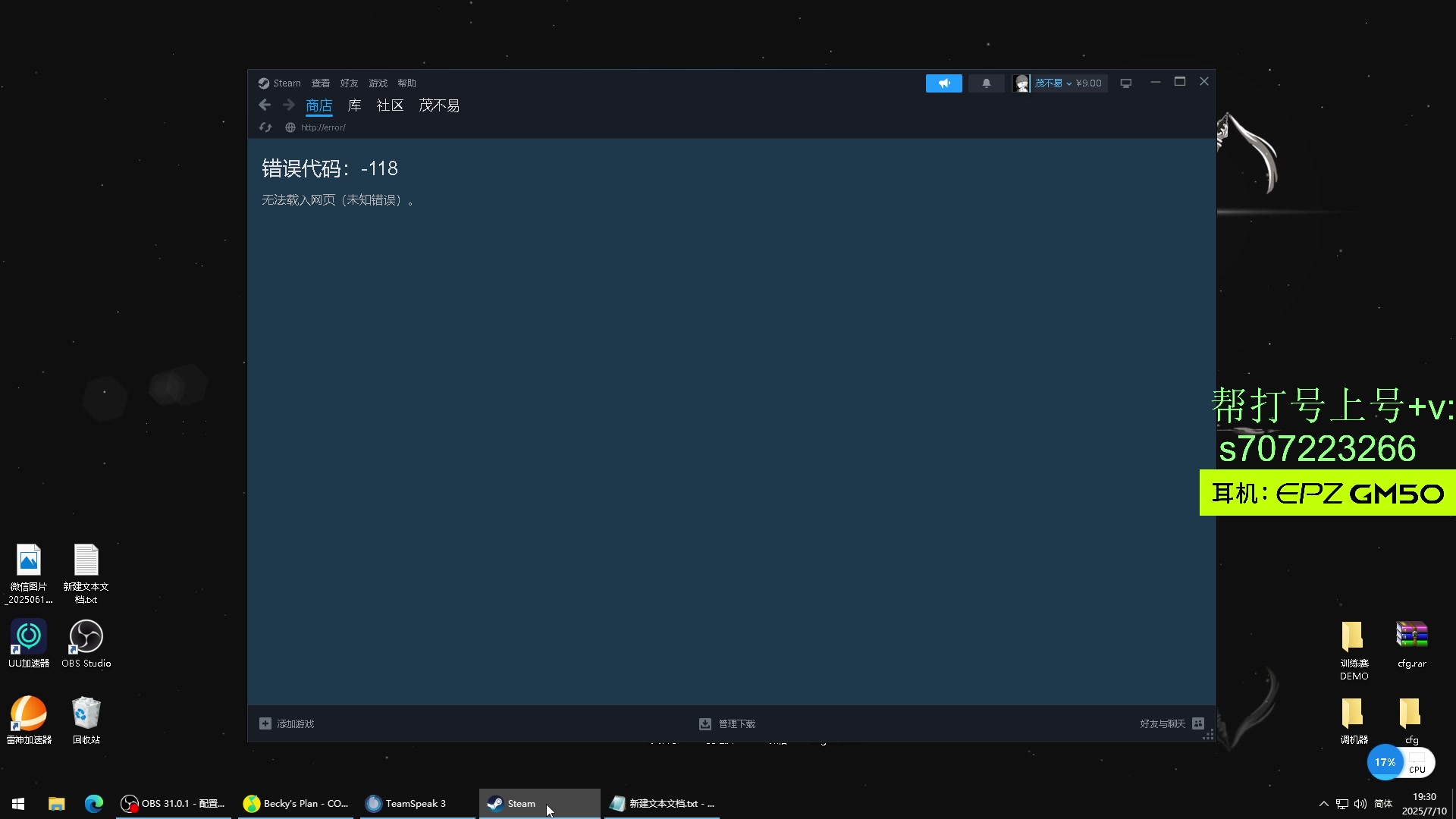Click the http://error/ address field
Viewport: 1456px width, 819px height.
click(x=323, y=127)
